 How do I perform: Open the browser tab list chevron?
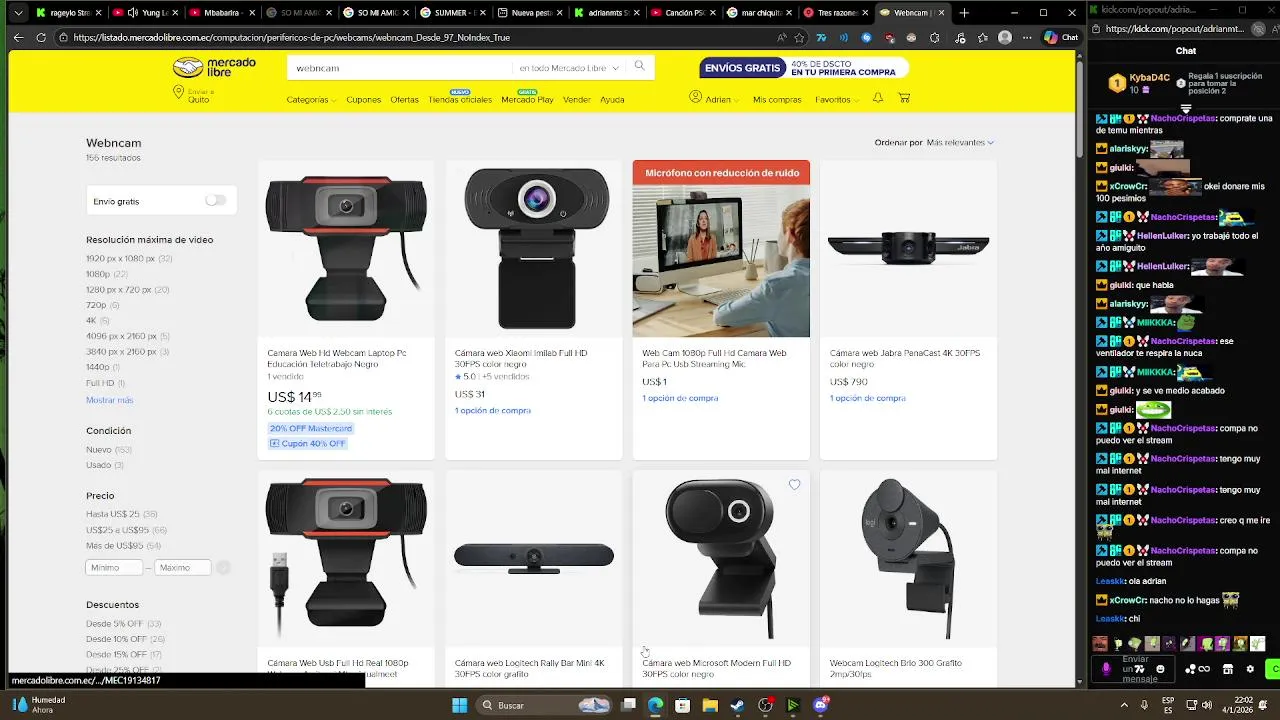[x=18, y=13]
